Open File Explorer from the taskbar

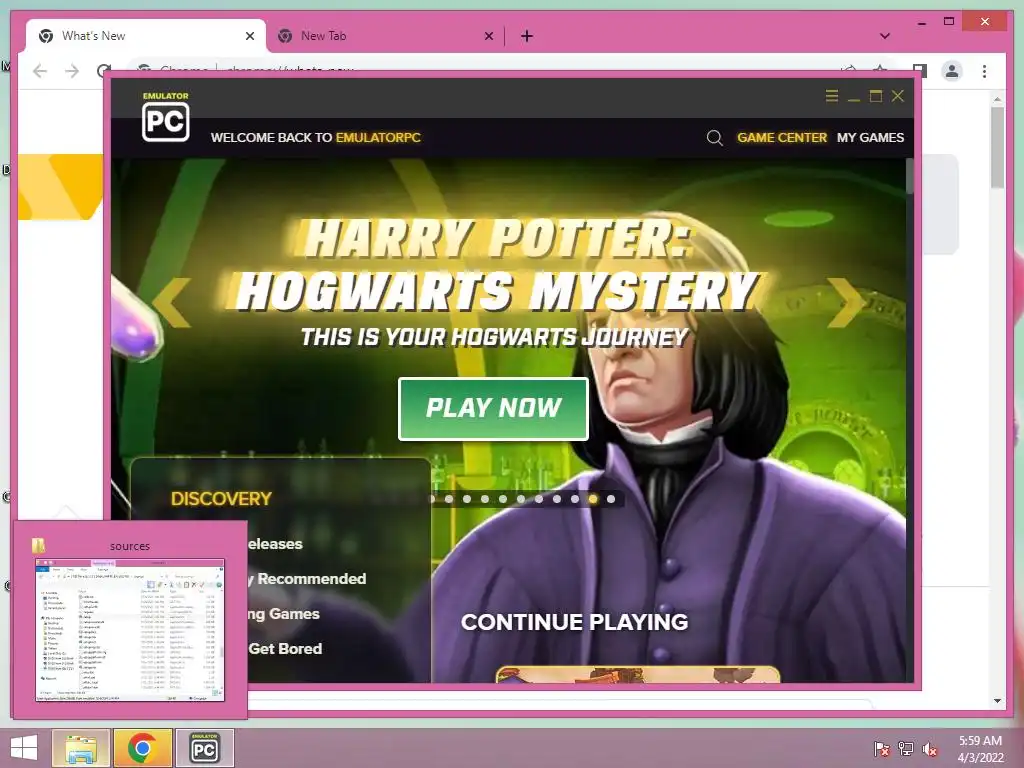coord(81,748)
